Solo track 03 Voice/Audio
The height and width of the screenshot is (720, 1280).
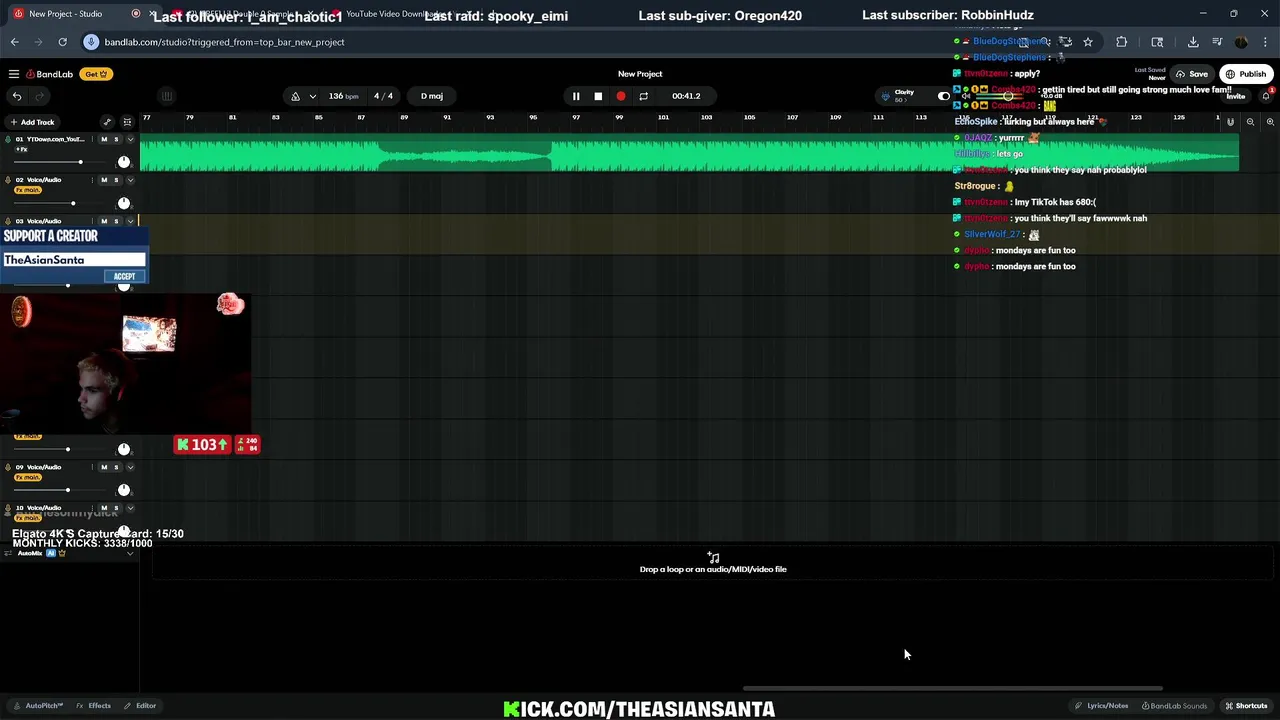coord(116,221)
